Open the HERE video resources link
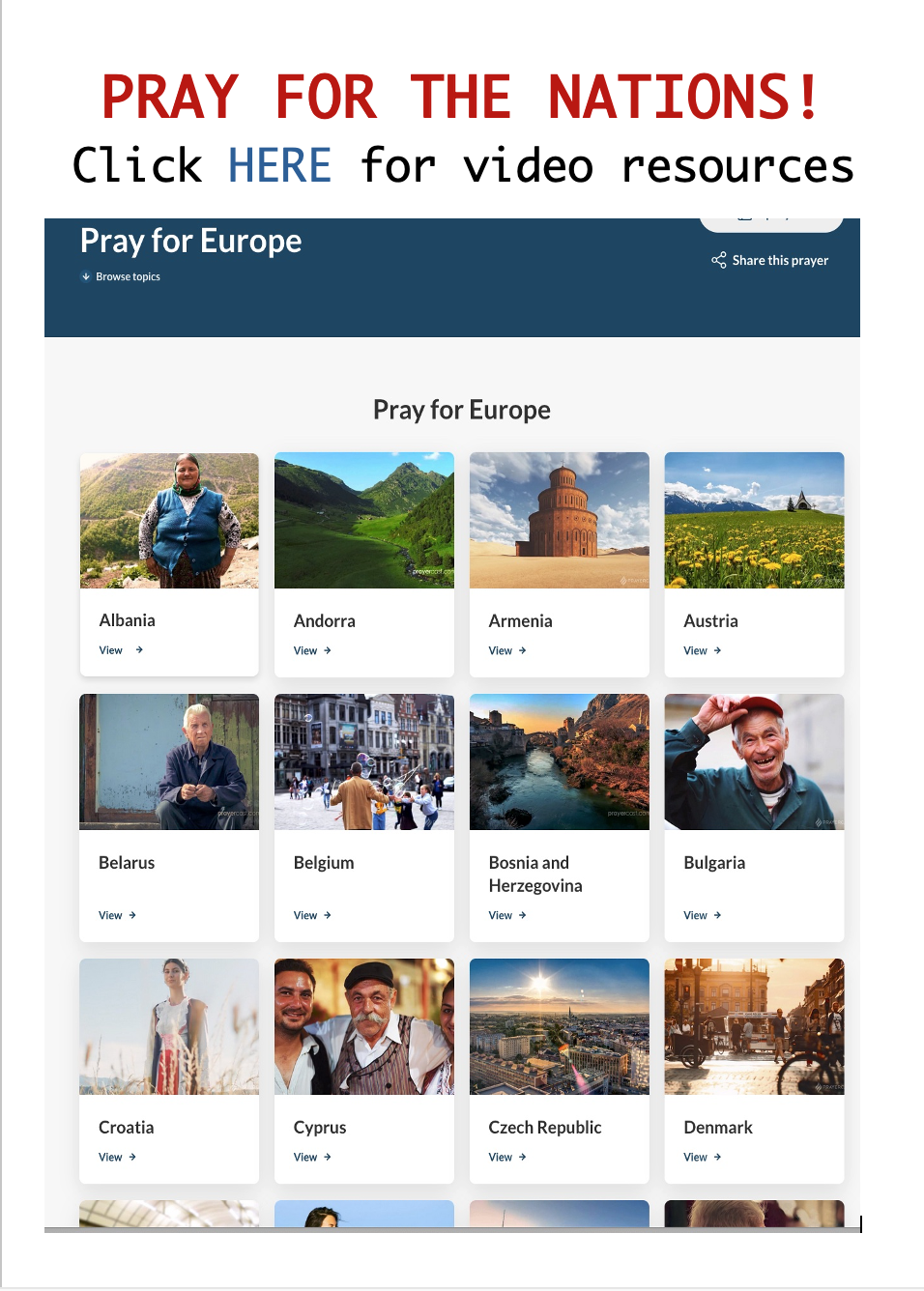Screen dimensions: 924x1291 click(279, 165)
